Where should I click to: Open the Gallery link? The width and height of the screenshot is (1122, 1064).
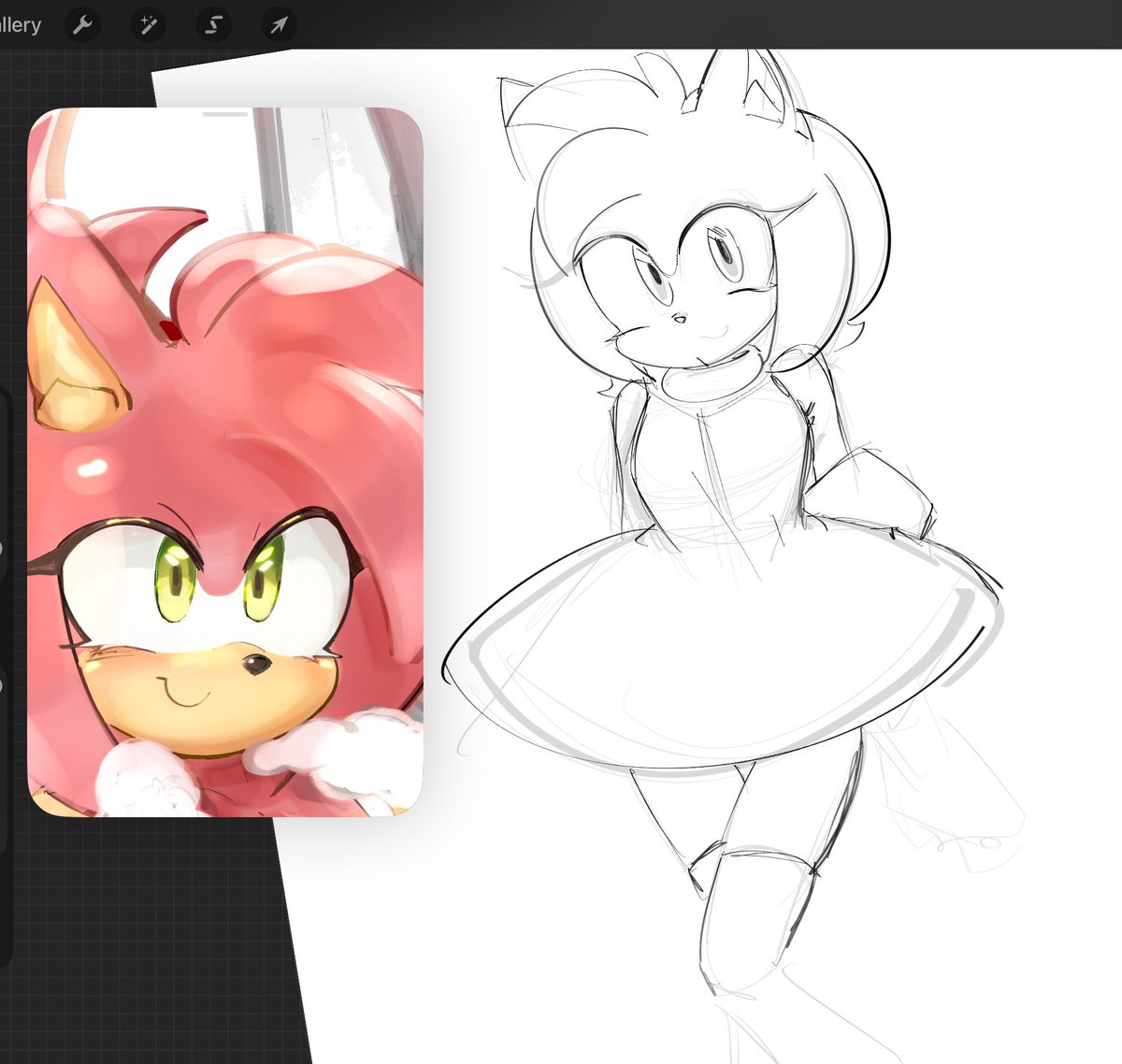[x=19, y=25]
